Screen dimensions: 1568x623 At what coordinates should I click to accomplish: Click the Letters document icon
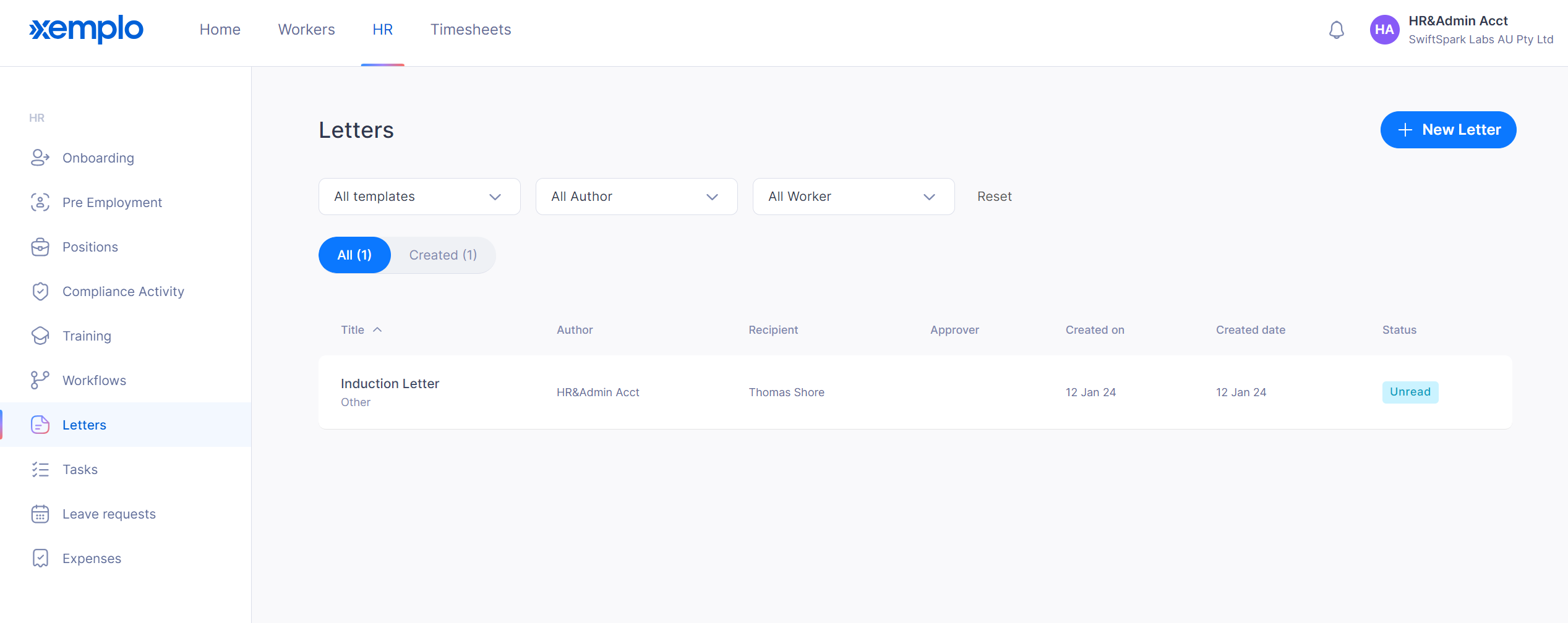pyautogui.click(x=40, y=425)
